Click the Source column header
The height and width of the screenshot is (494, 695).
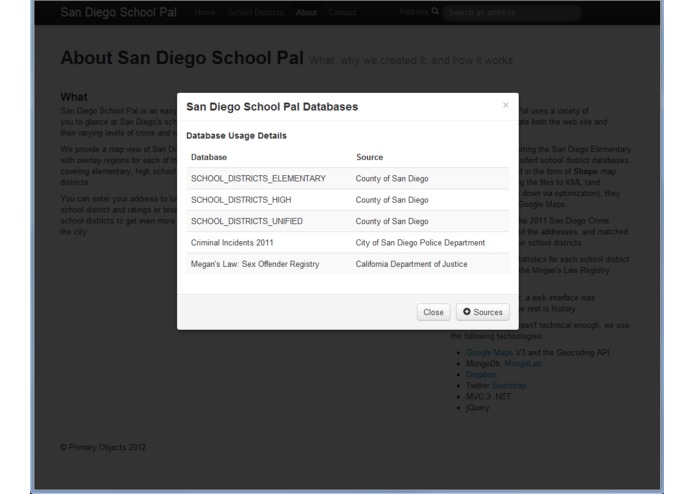[x=370, y=157]
